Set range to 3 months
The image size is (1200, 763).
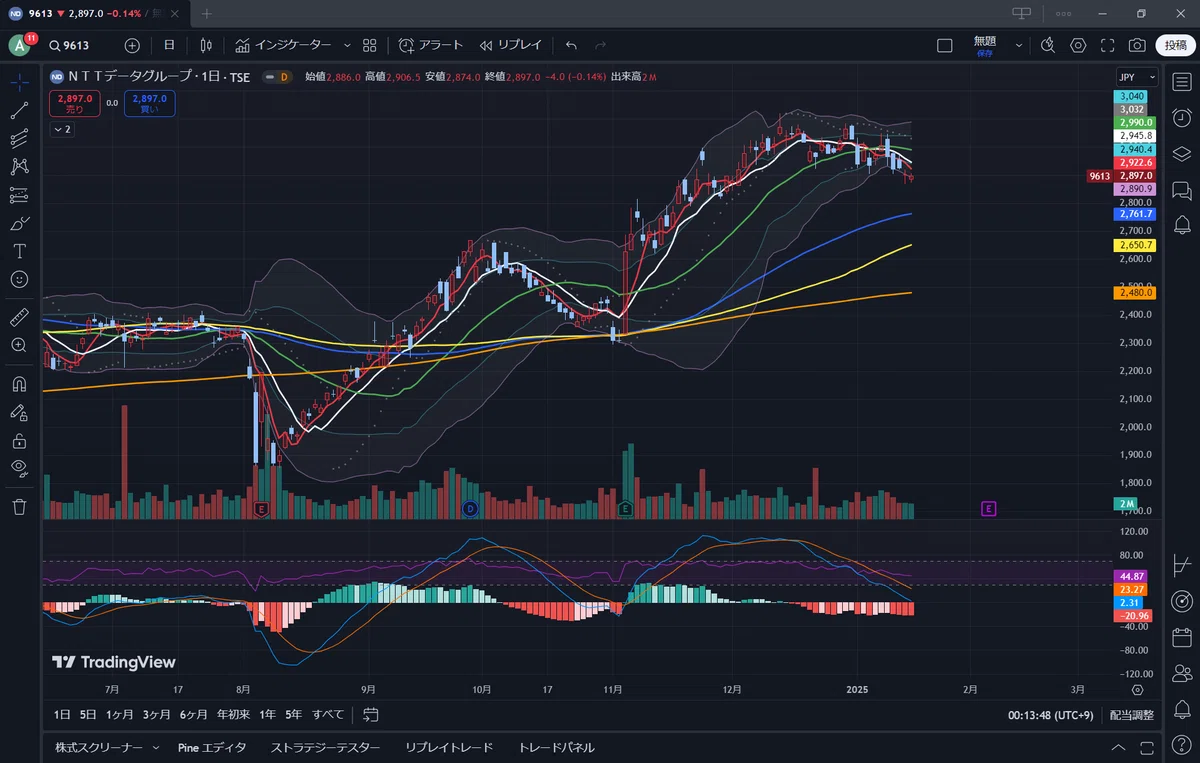click(157, 714)
